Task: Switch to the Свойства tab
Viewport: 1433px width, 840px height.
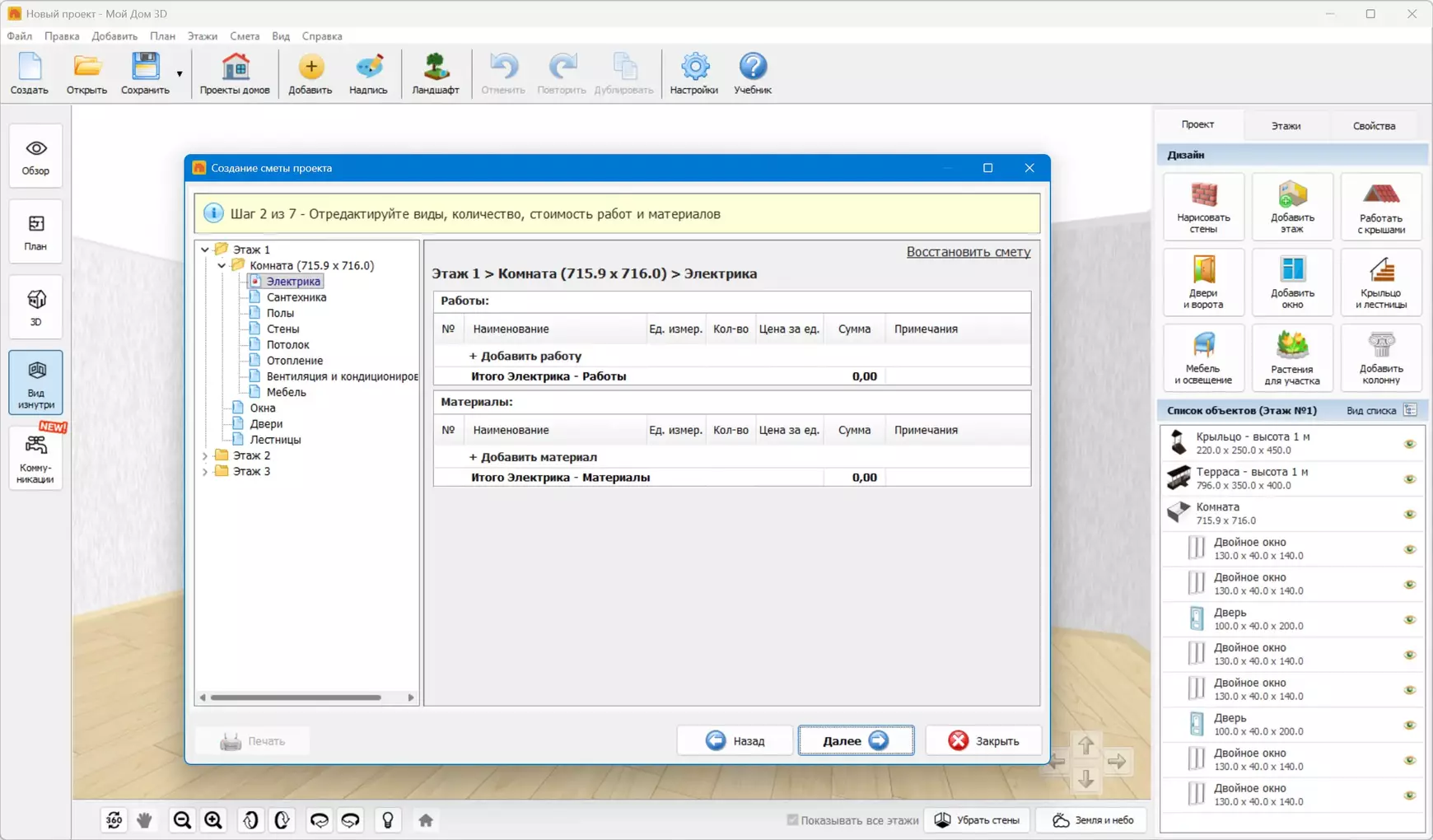Action: click(1373, 126)
